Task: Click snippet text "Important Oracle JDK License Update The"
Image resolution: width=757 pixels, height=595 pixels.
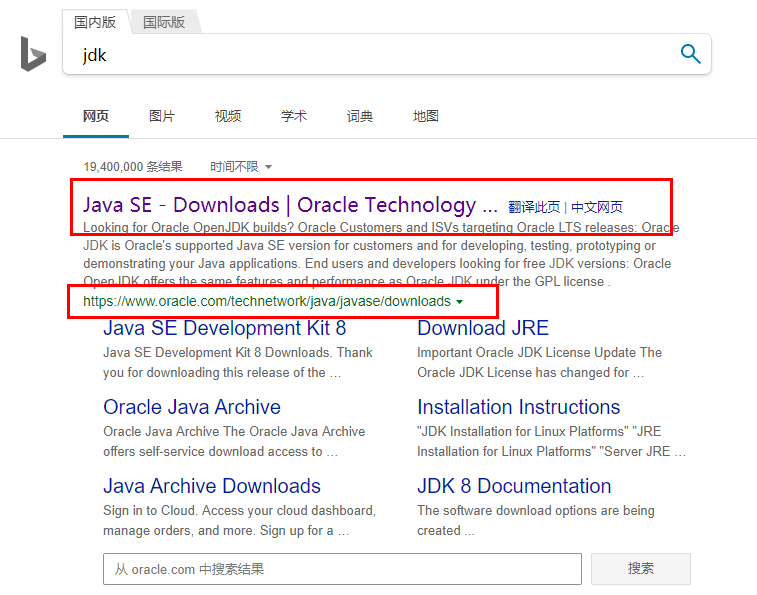Action: pos(539,353)
